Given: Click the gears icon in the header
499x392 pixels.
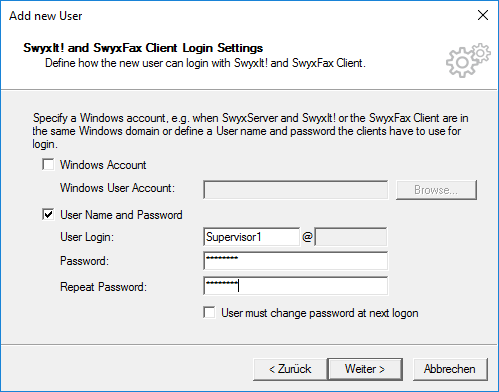Looking at the screenshot, I should pos(468,60).
